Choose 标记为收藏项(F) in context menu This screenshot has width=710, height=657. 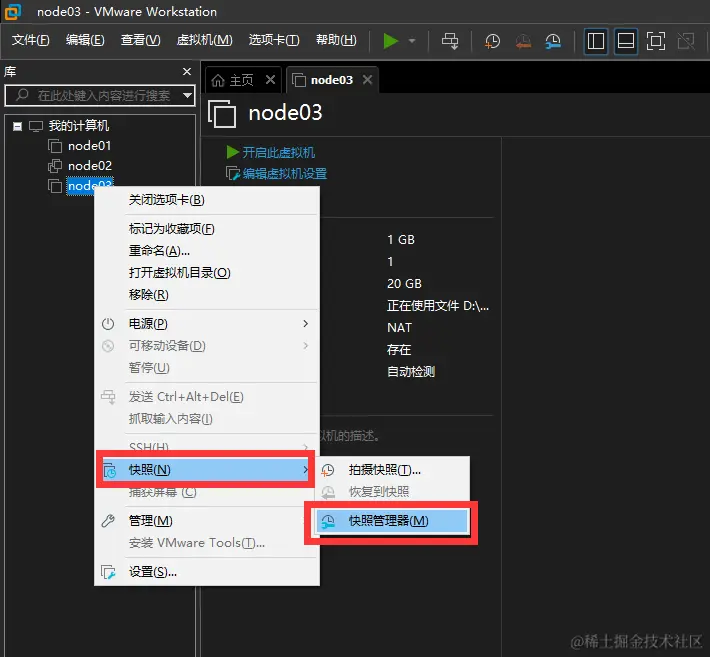click(x=207, y=229)
